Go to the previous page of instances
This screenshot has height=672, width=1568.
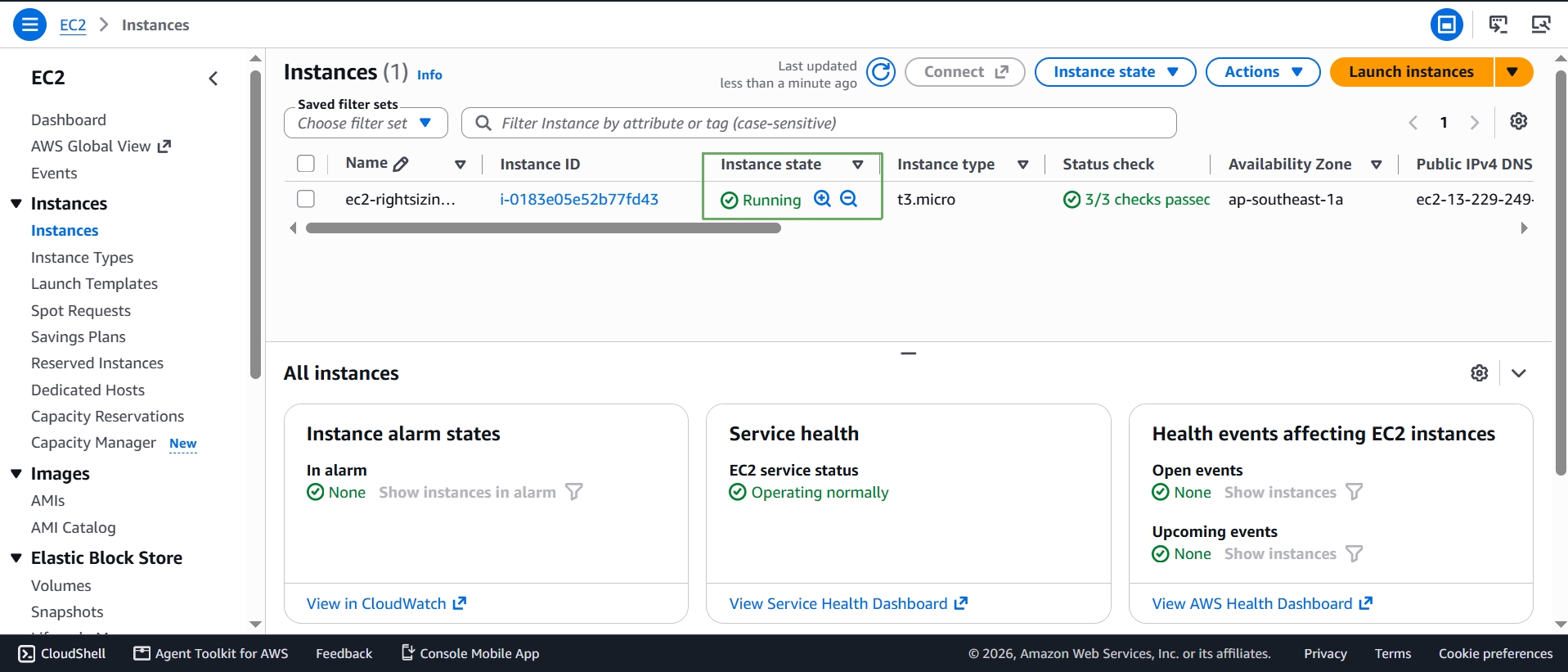(1413, 123)
